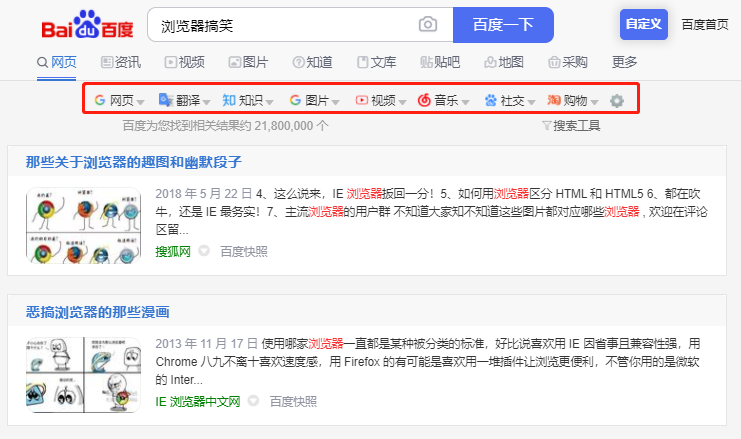Click the verified badge next to IE 浏览器中文网

[x=253, y=401]
